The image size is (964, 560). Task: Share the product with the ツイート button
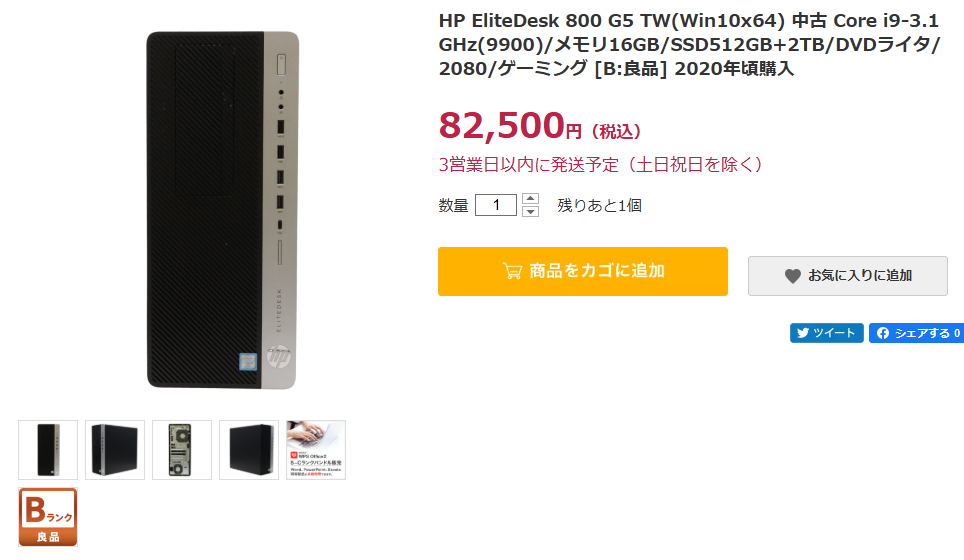826,333
